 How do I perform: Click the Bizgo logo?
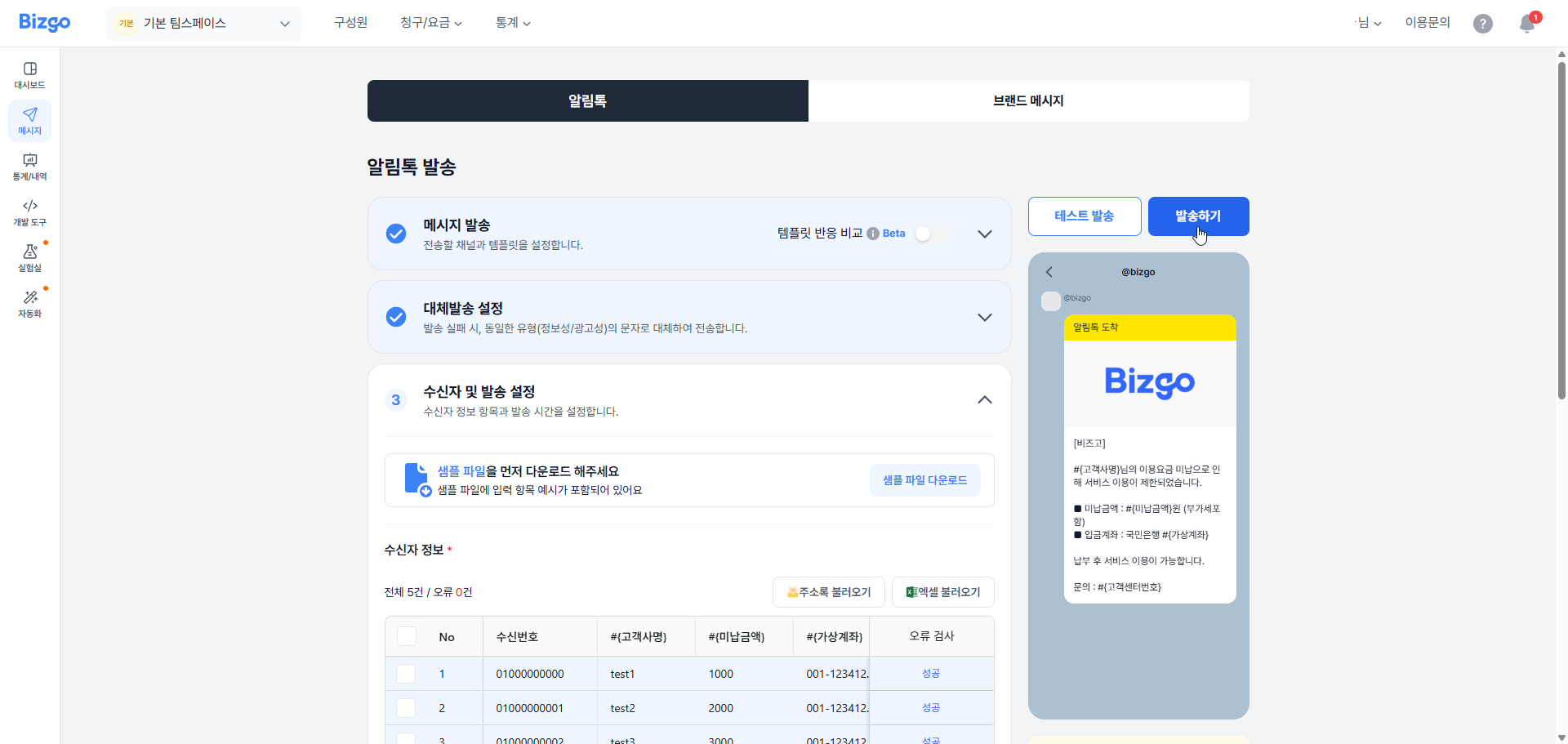tap(44, 22)
